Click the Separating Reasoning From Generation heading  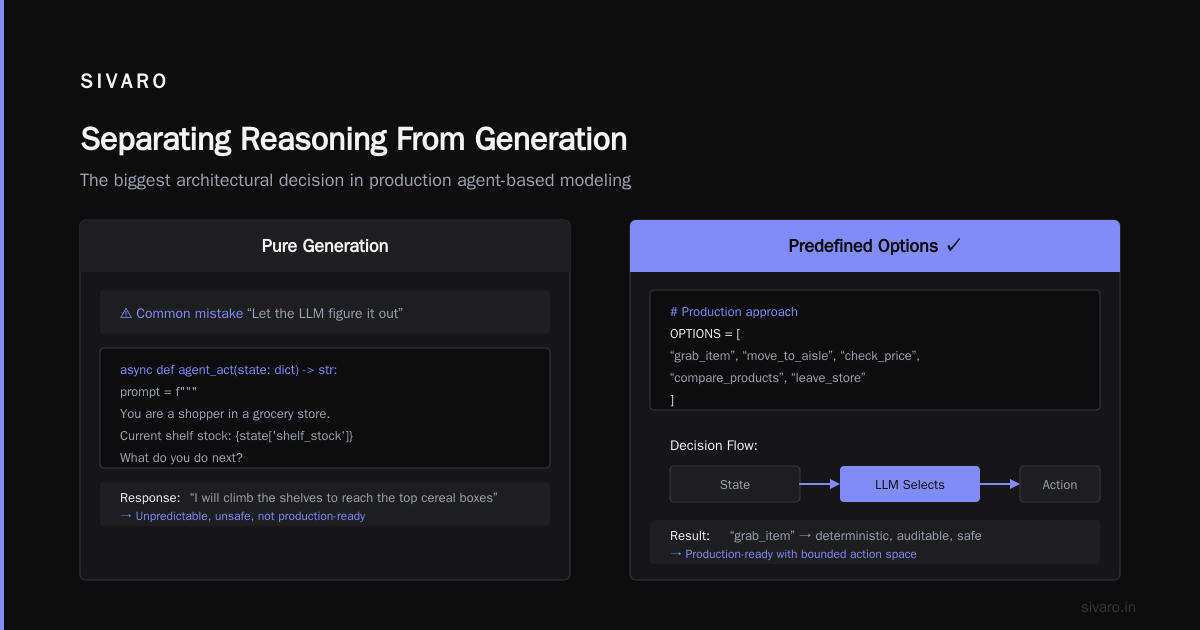pyautogui.click(x=354, y=139)
